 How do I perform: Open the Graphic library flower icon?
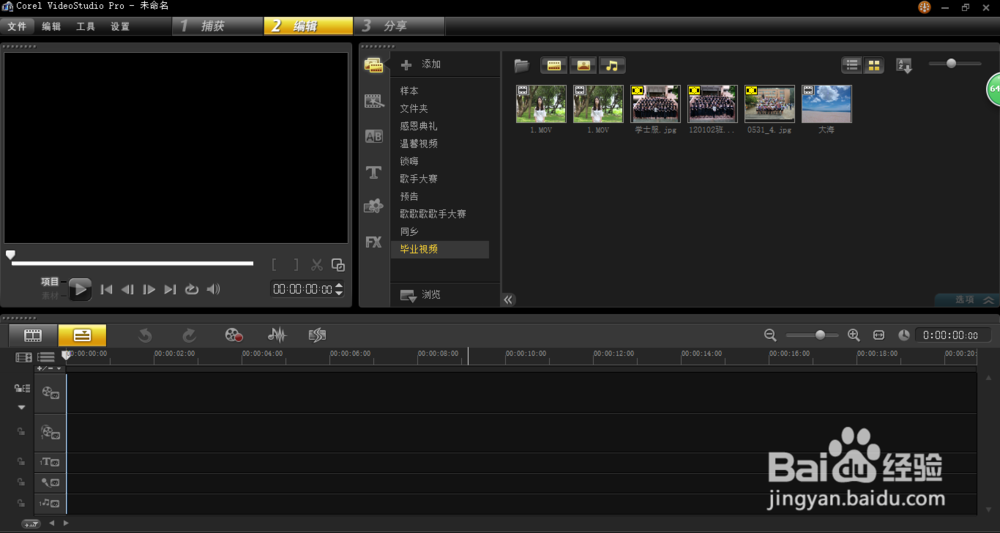point(373,206)
